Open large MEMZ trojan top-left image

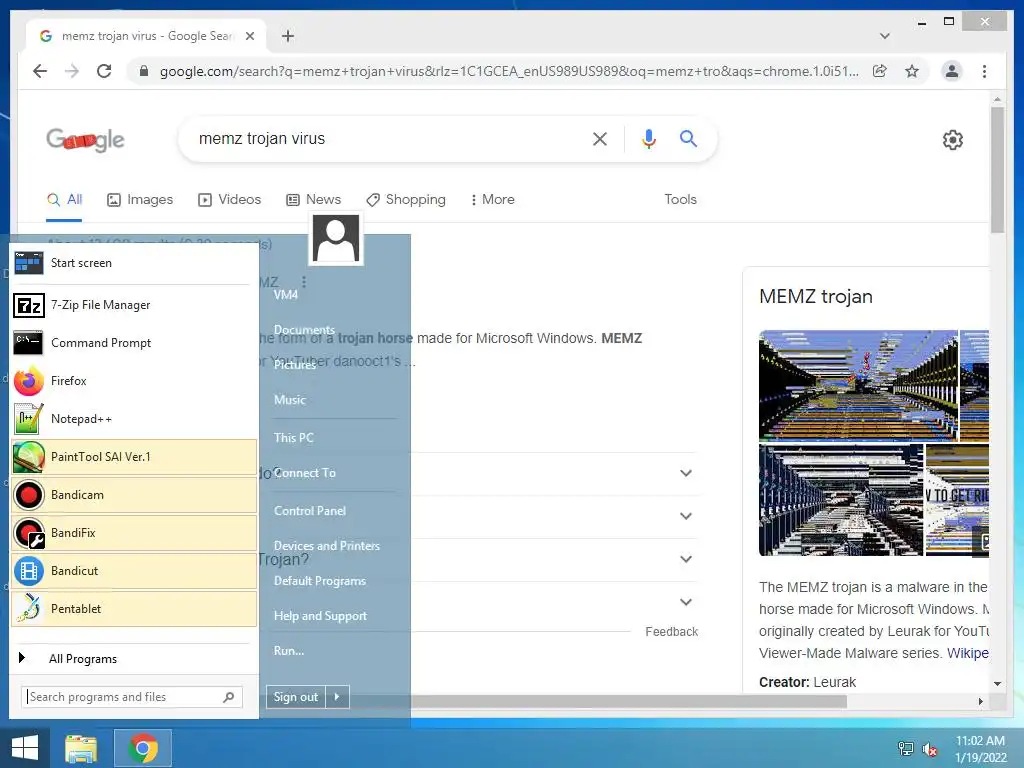tap(858, 386)
